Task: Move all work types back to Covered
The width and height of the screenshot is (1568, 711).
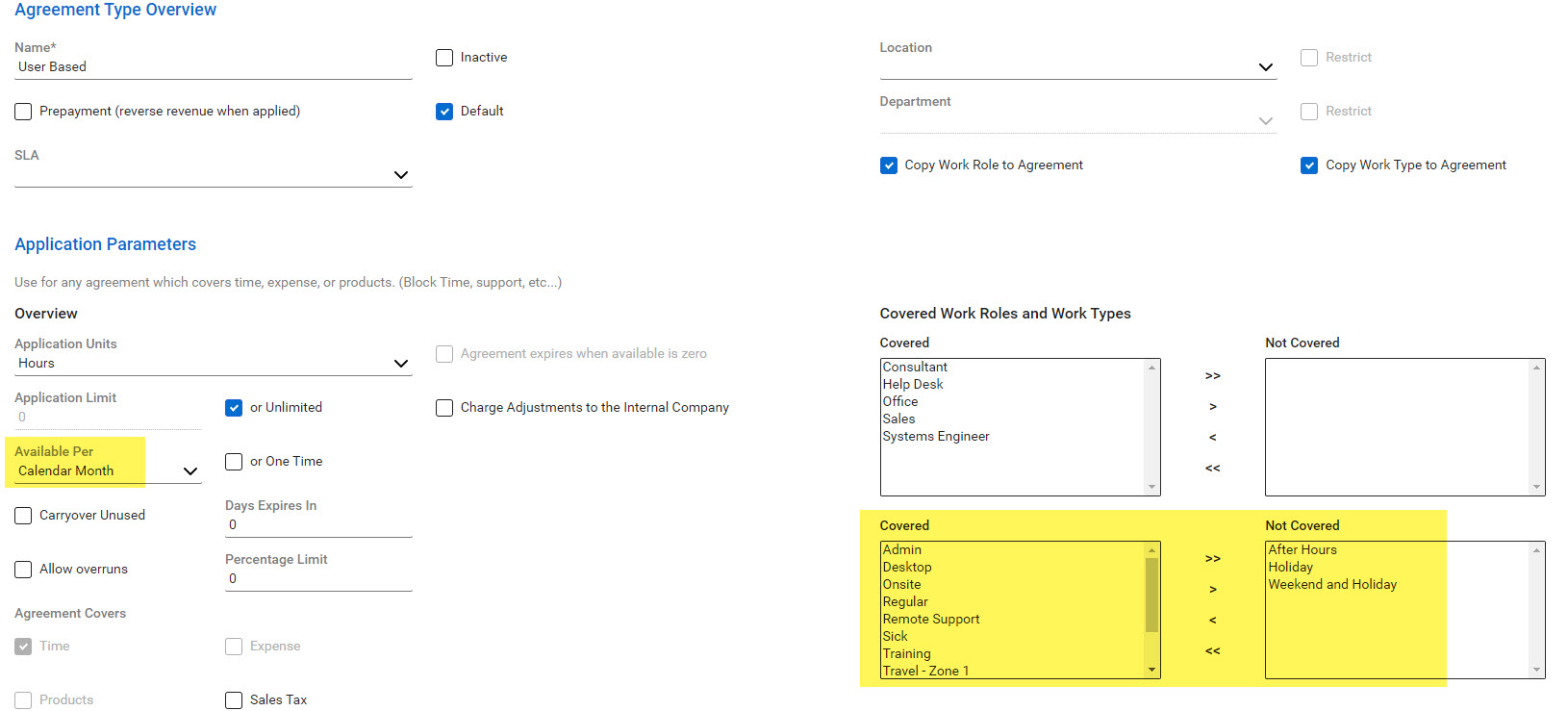Action: (x=1213, y=651)
